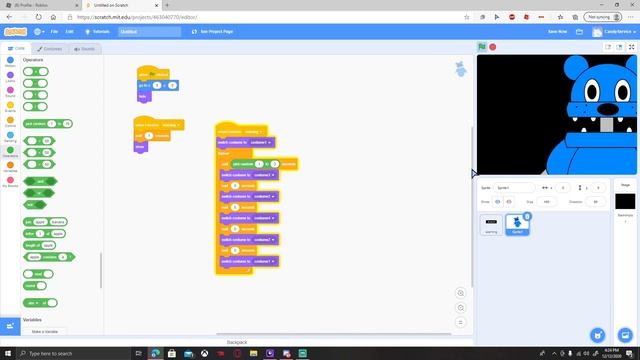640x360 pixels.
Task: Open the abs function dropdown in palette
Action: click(x=32, y=303)
